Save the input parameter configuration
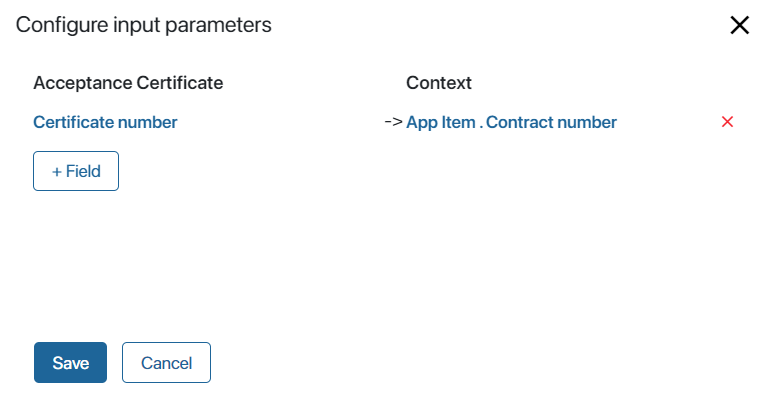 70,362
